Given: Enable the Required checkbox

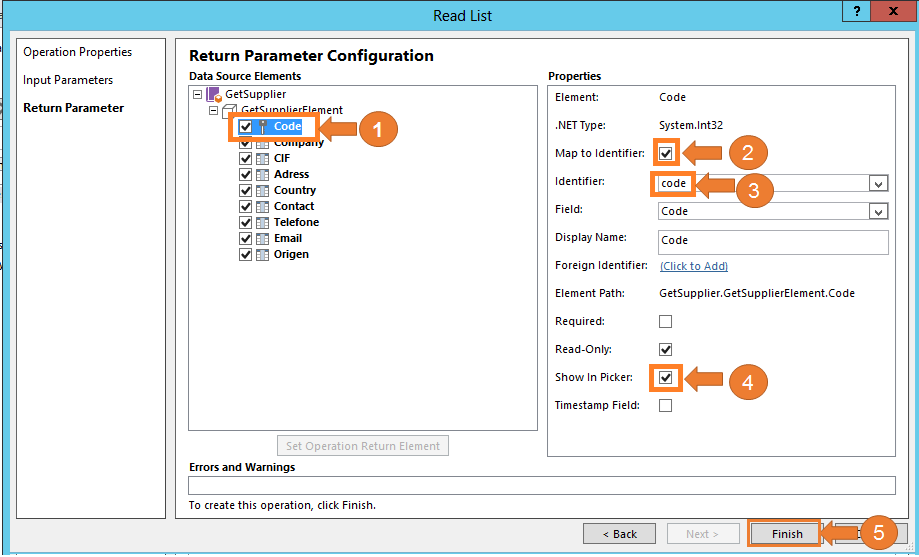Looking at the screenshot, I should [x=666, y=321].
